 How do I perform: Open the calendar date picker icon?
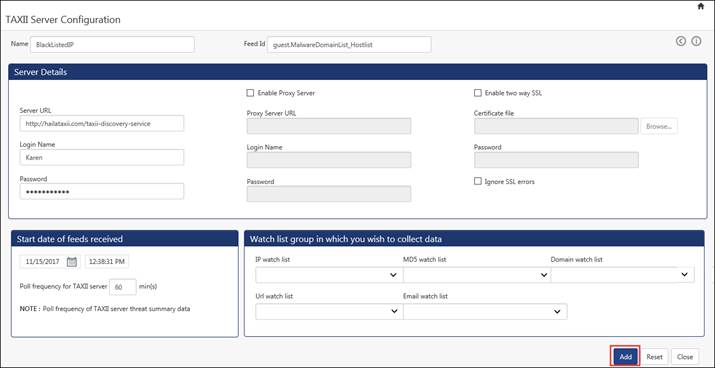click(72, 262)
